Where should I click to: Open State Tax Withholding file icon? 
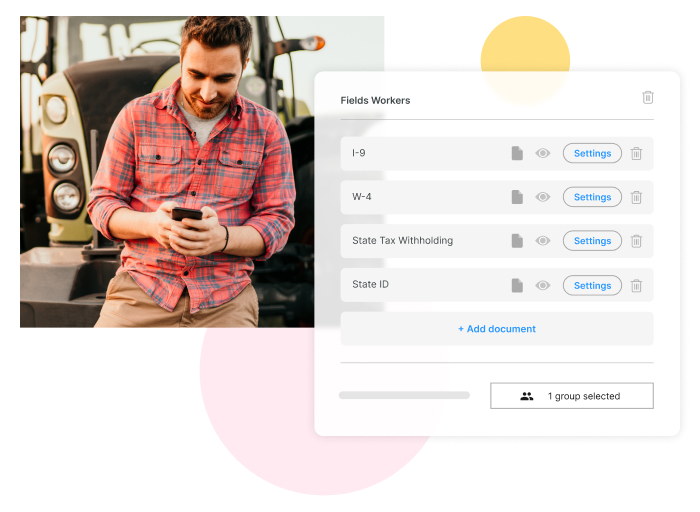coord(517,241)
